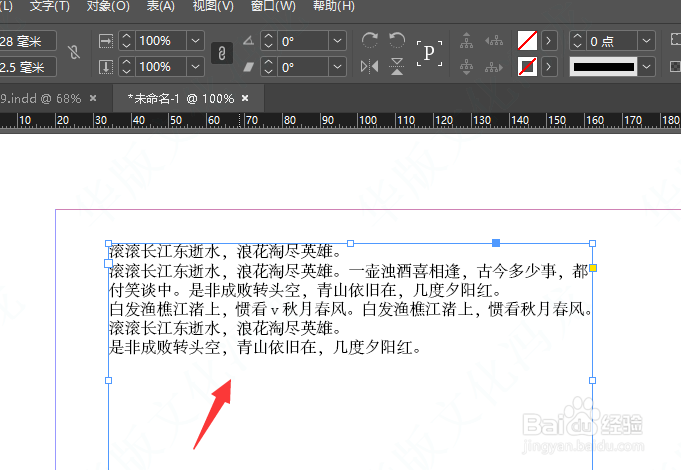Click the Select Content icon

click(466, 67)
